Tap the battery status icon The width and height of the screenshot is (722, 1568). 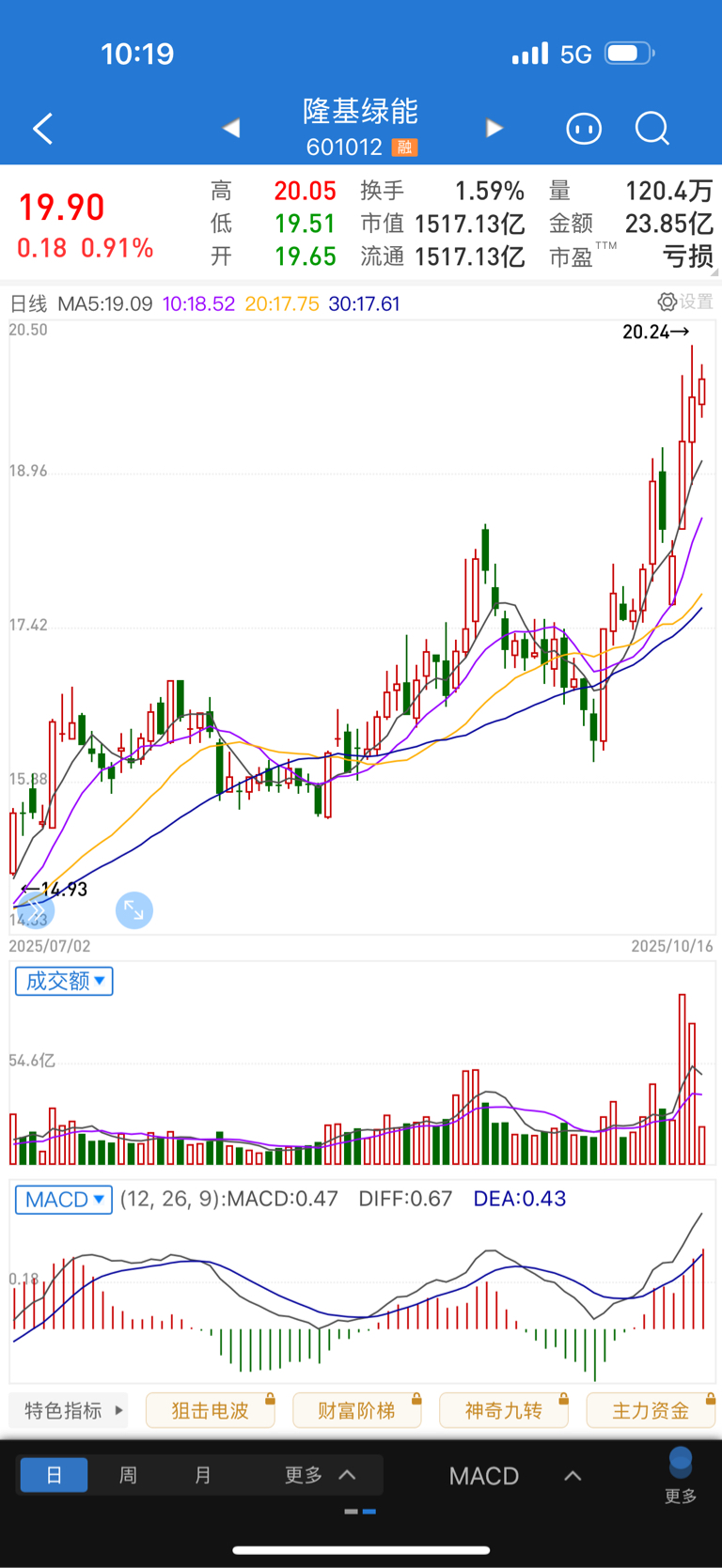630,54
